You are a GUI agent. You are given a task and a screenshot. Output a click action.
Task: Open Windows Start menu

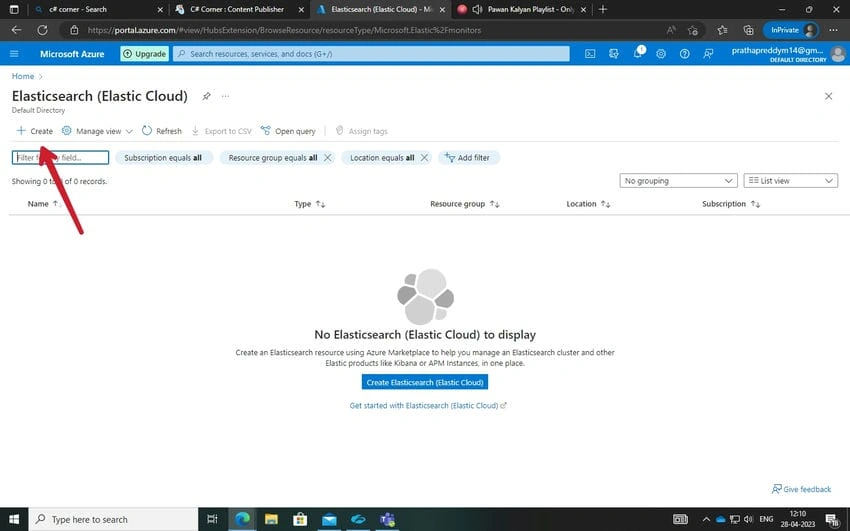point(14,519)
